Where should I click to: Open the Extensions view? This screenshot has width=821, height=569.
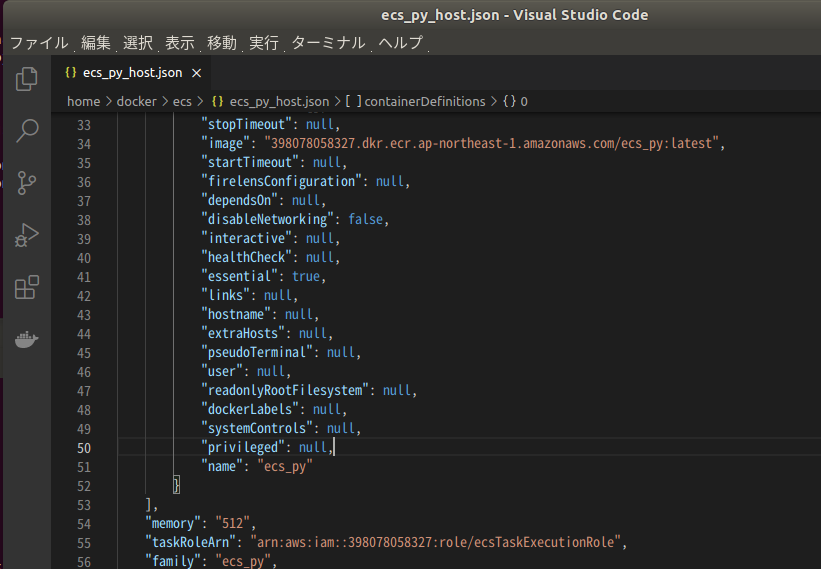(x=27, y=287)
